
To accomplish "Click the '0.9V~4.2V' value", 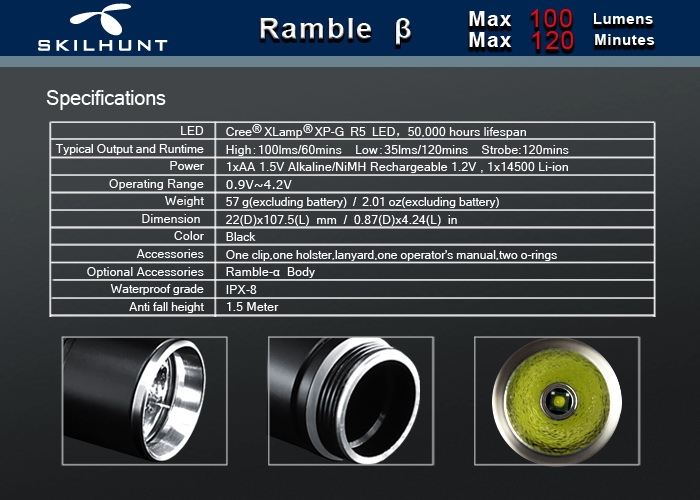I will point(258,184).
